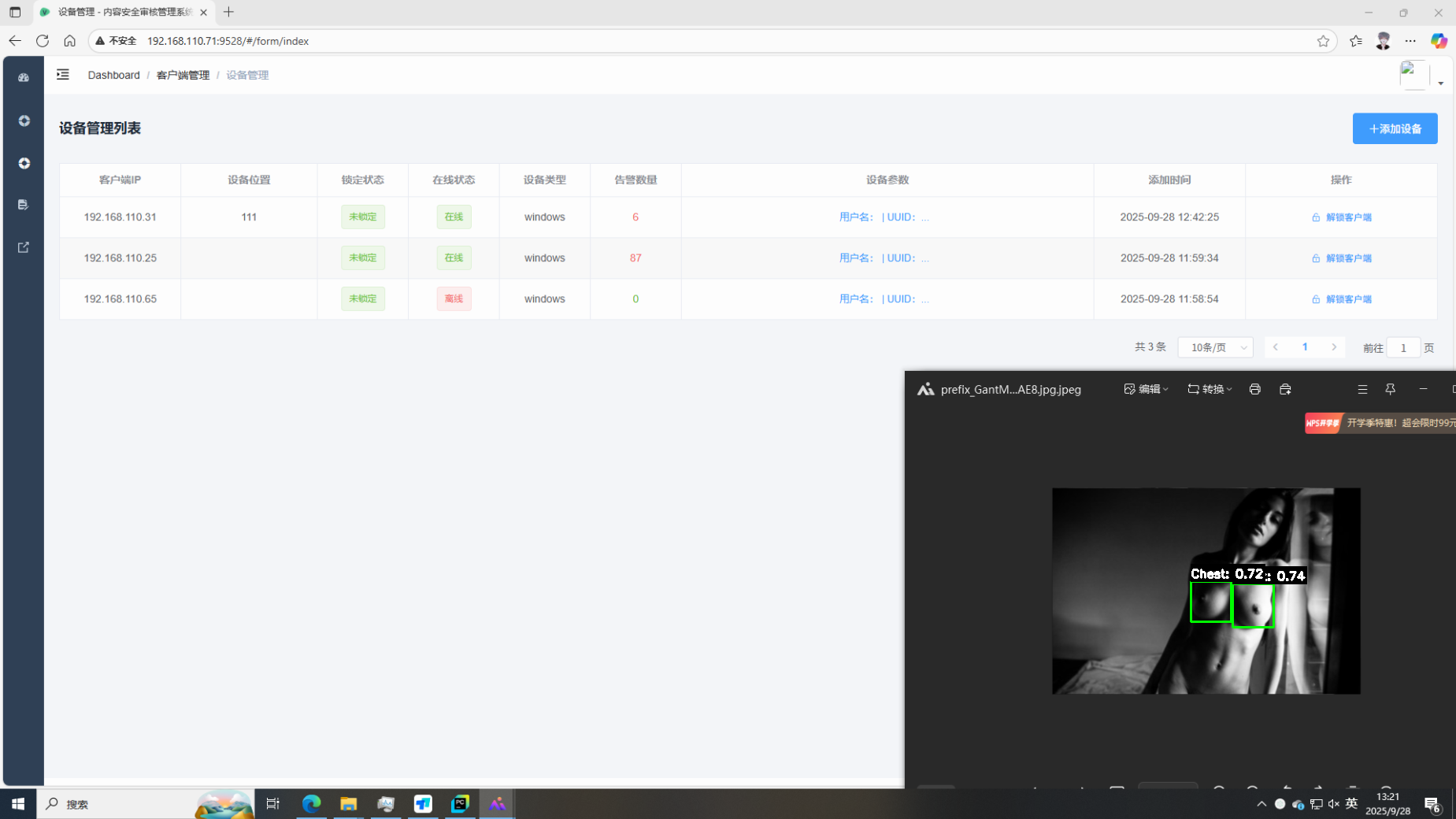Screen dimensions: 1456x819
Task: Click the next page arrow in pagination
Action: [1334, 347]
